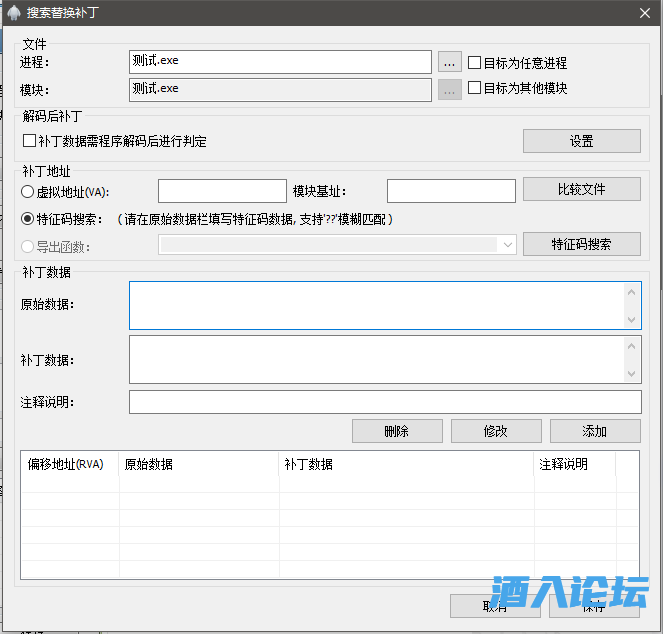The image size is (663, 634).
Task: Click the 添加 button
Action: point(595,431)
